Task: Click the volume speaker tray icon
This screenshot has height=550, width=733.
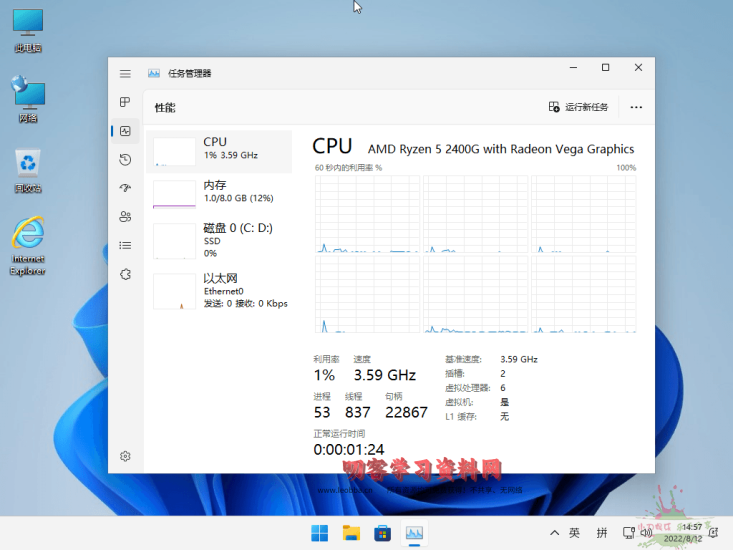Action: 646,533
